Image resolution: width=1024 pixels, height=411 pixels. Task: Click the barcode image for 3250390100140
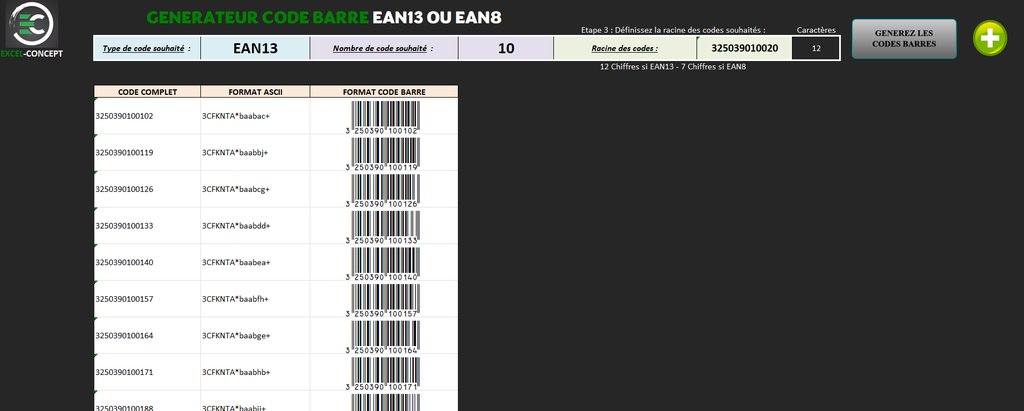point(383,264)
